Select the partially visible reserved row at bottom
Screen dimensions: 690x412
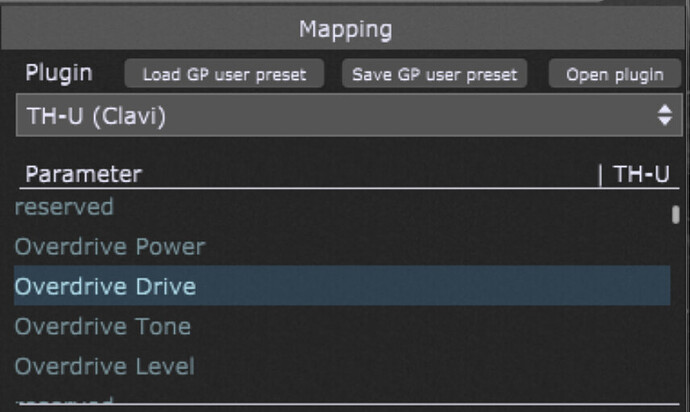click(x=342, y=398)
